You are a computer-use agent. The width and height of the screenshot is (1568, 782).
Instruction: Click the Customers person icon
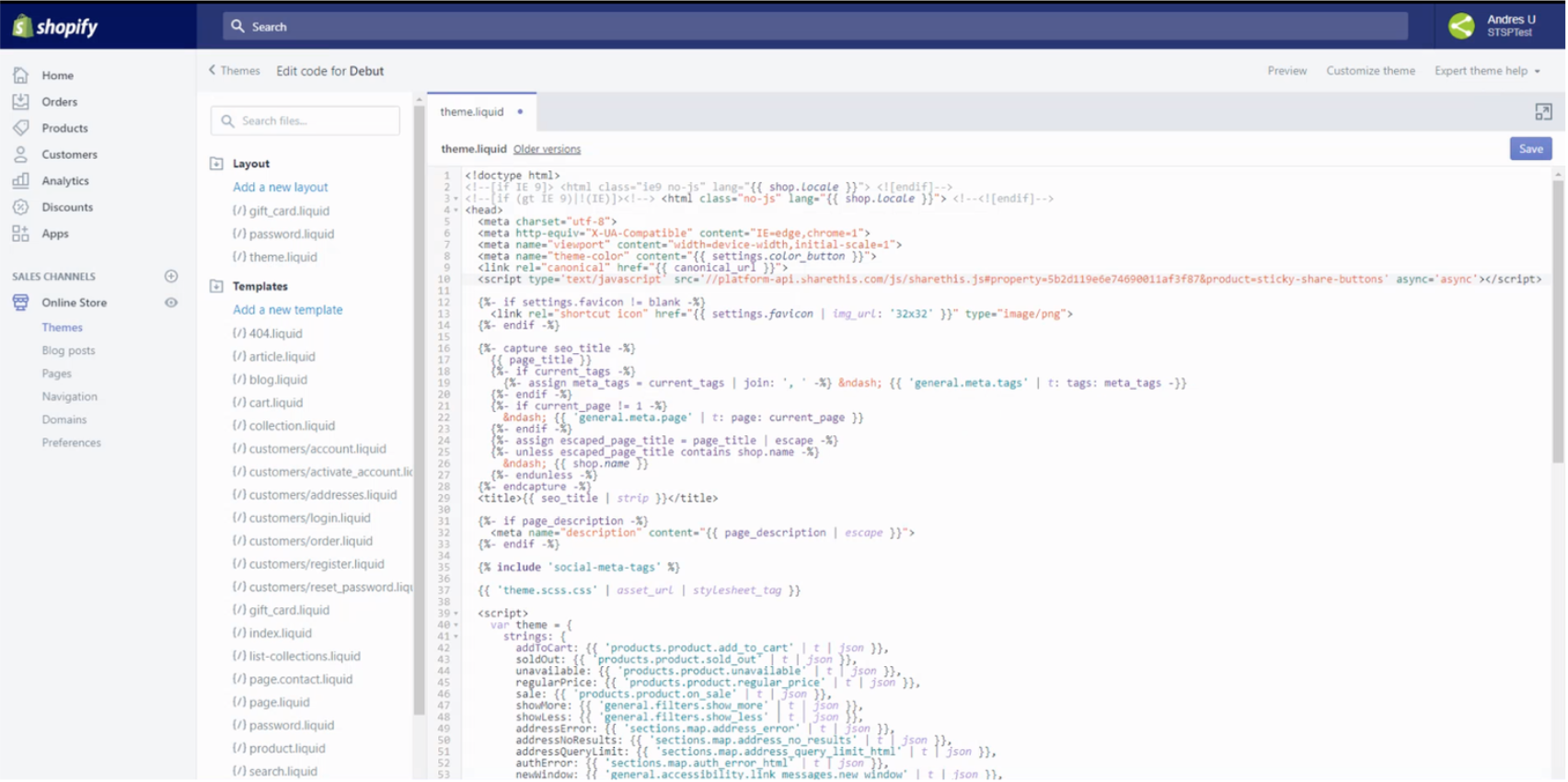(20, 155)
